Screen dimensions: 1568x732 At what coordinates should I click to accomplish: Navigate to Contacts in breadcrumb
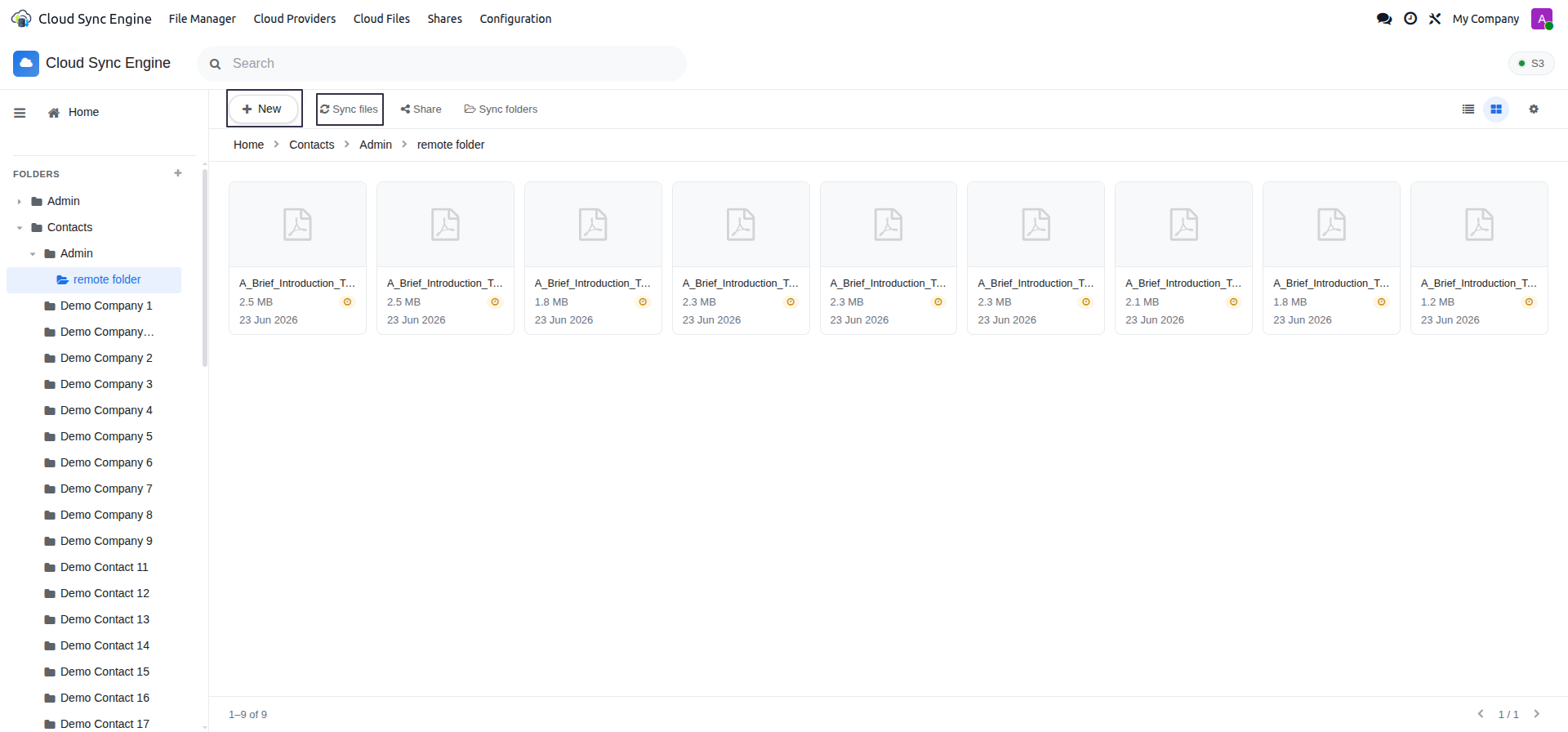point(312,145)
